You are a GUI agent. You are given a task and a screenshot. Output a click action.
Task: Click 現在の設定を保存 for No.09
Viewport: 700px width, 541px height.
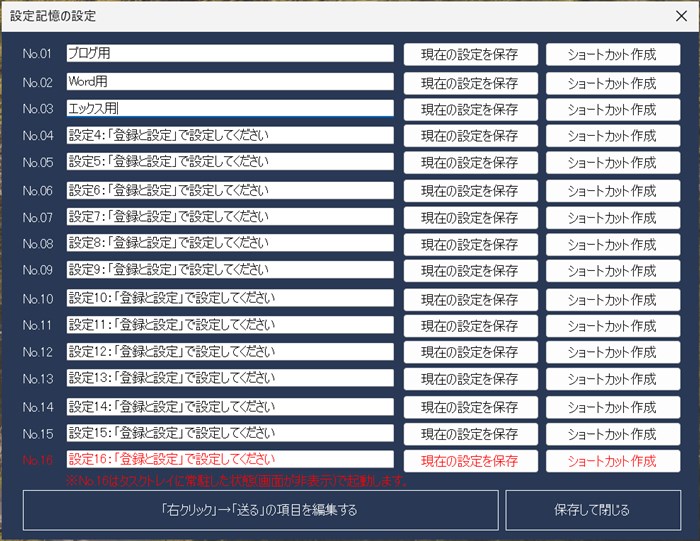[x=471, y=271]
